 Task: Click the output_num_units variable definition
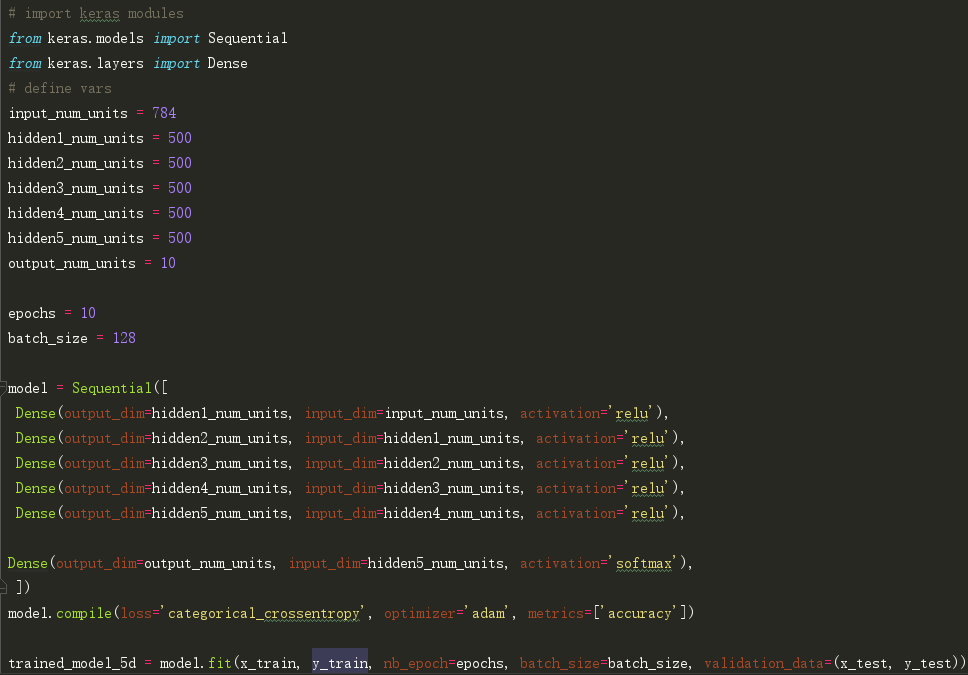pos(71,263)
